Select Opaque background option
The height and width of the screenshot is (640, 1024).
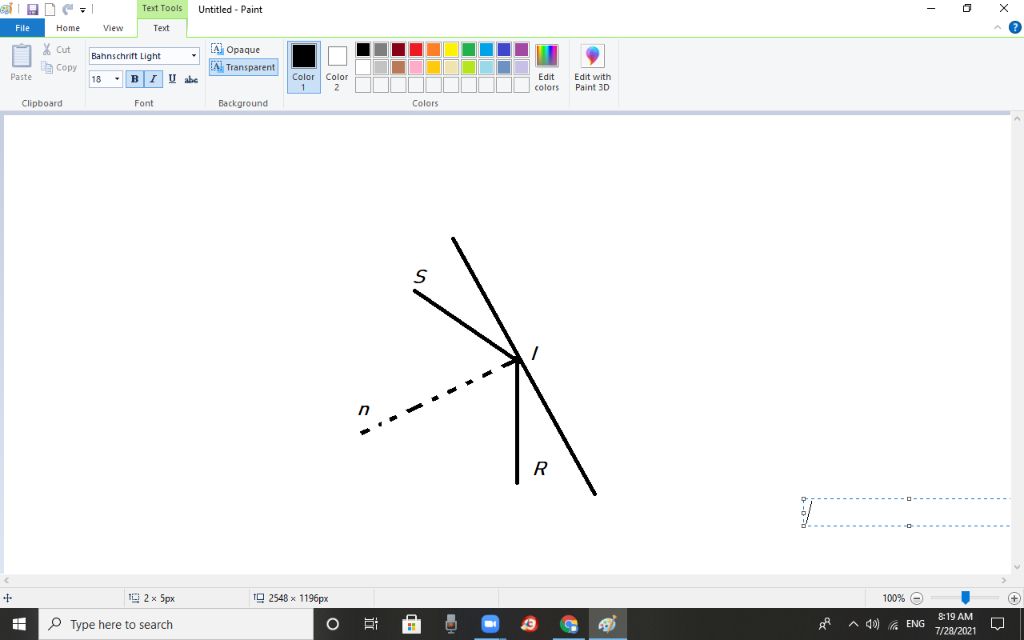pos(236,49)
